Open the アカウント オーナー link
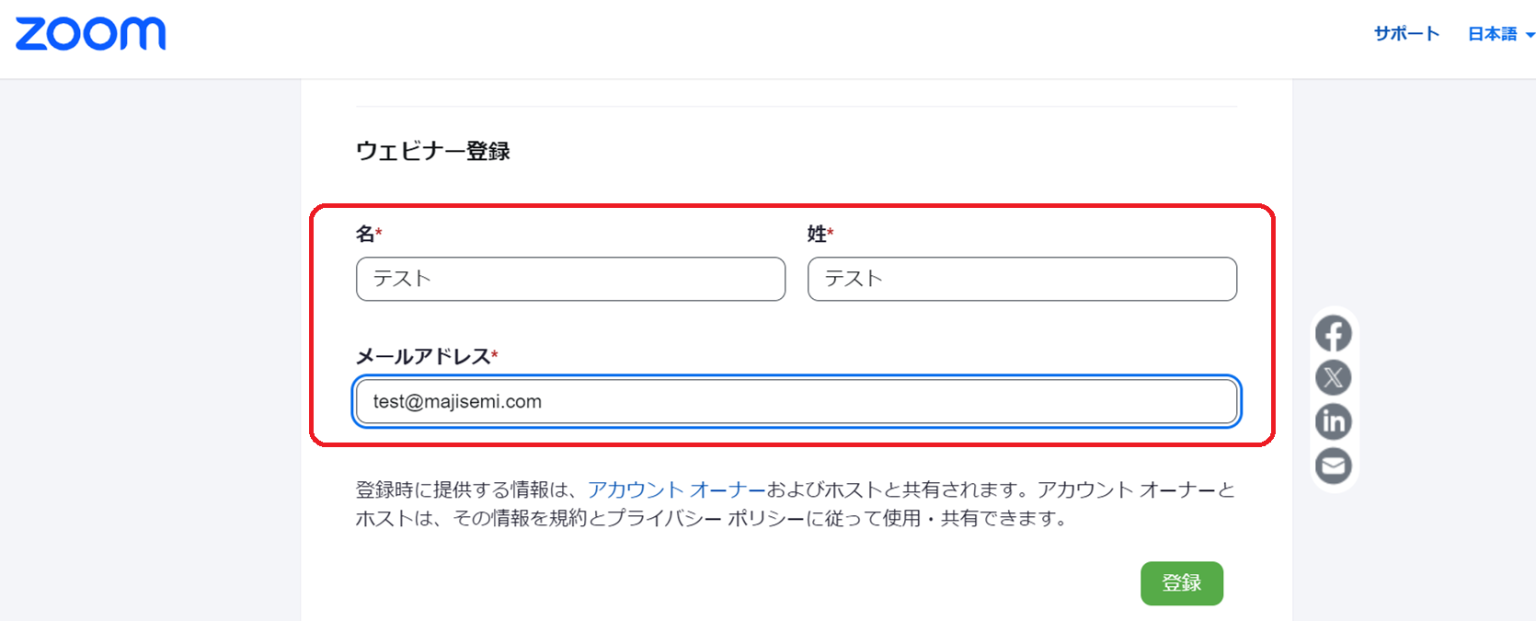Screen dimensions: 1536x621 (676, 490)
